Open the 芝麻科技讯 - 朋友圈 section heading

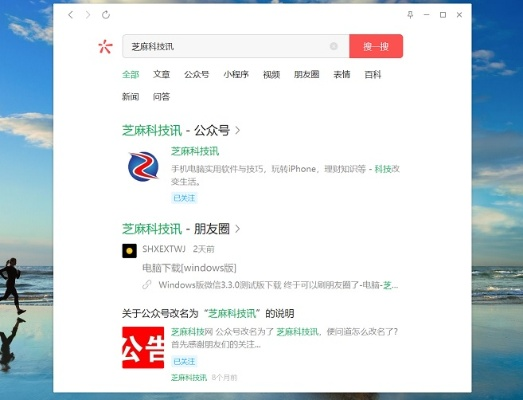click(x=176, y=229)
